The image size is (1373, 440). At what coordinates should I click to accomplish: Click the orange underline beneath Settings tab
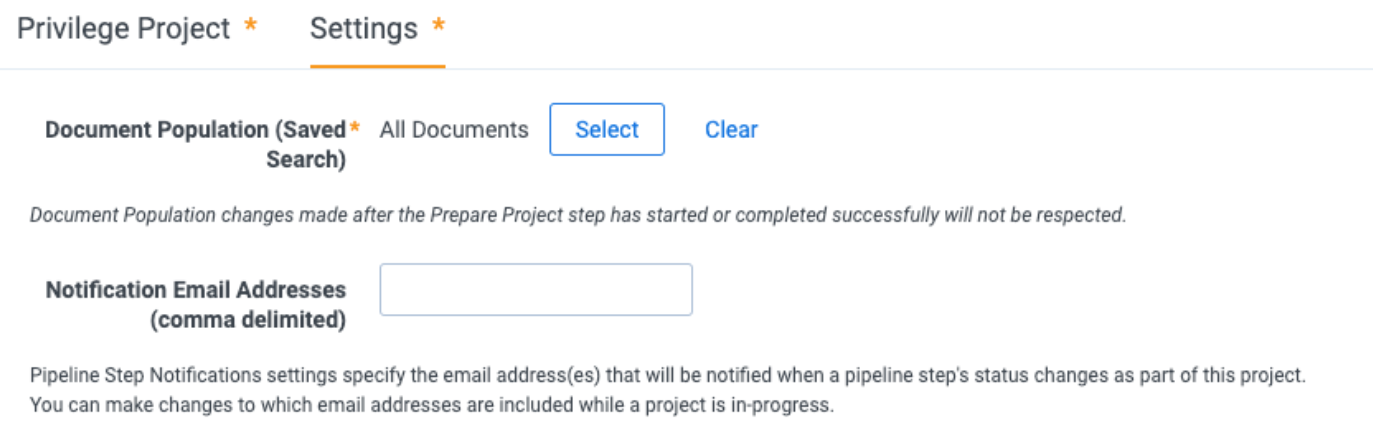pos(377,66)
